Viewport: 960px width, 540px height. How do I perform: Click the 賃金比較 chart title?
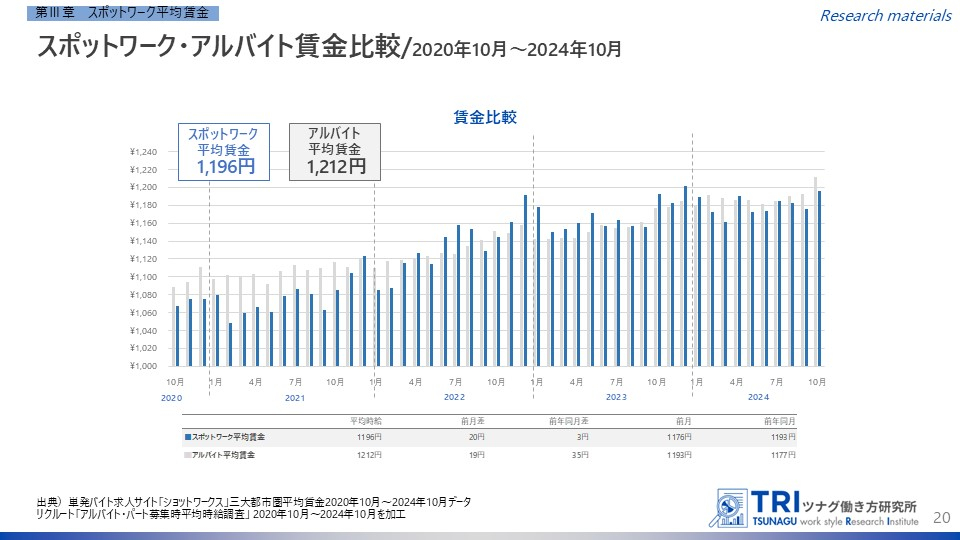click(485, 117)
